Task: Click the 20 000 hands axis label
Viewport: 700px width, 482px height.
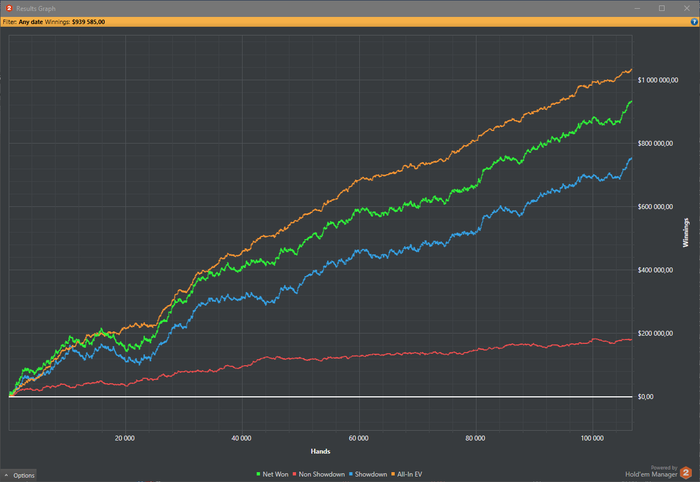Action: click(x=125, y=438)
